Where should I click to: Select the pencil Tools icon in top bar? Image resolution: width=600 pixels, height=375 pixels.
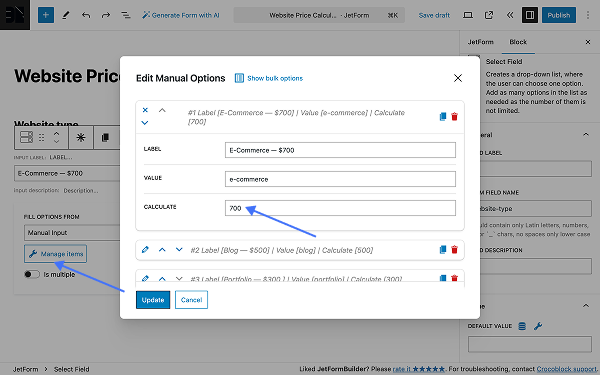[66, 15]
